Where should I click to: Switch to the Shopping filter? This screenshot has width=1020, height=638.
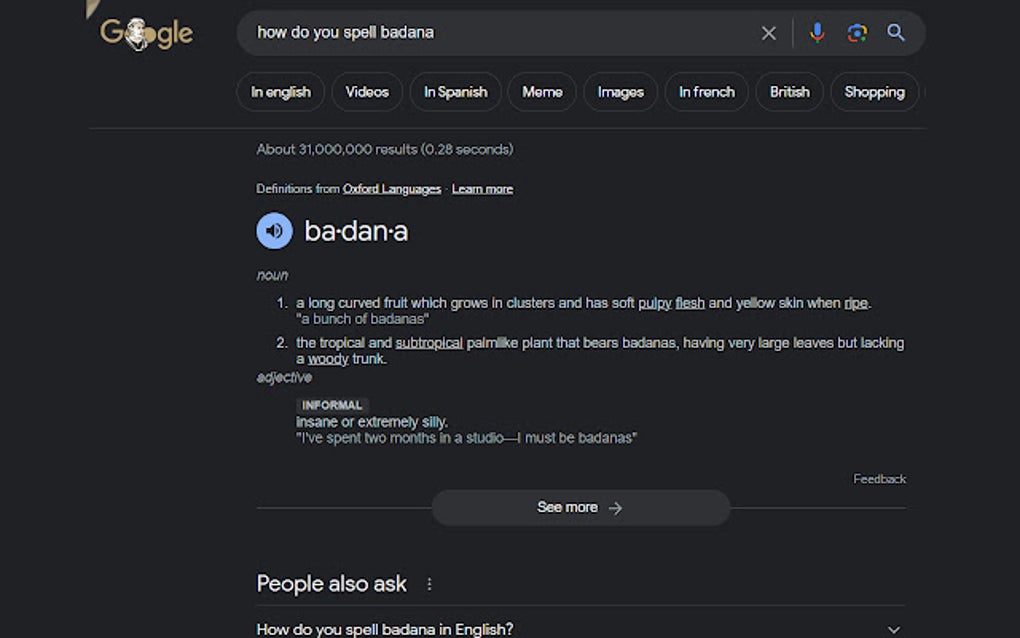(874, 91)
